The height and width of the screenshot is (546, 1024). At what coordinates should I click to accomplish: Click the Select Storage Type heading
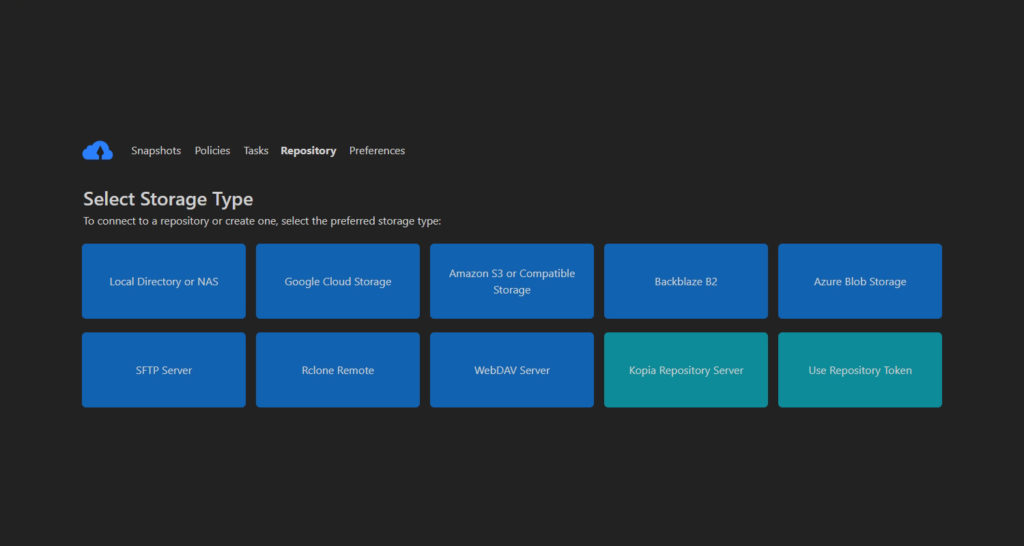pos(168,199)
